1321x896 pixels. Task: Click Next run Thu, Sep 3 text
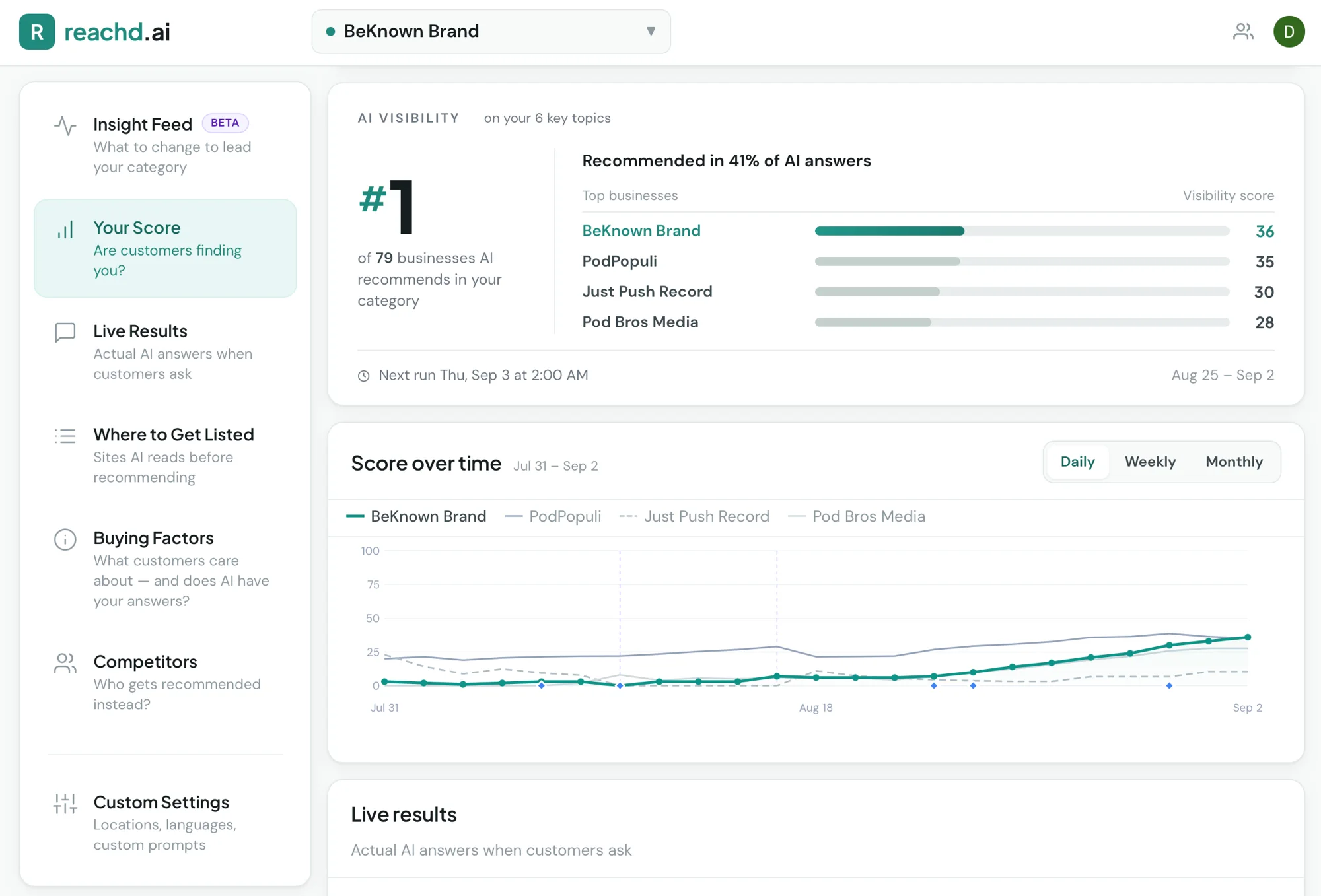point(483,375)
